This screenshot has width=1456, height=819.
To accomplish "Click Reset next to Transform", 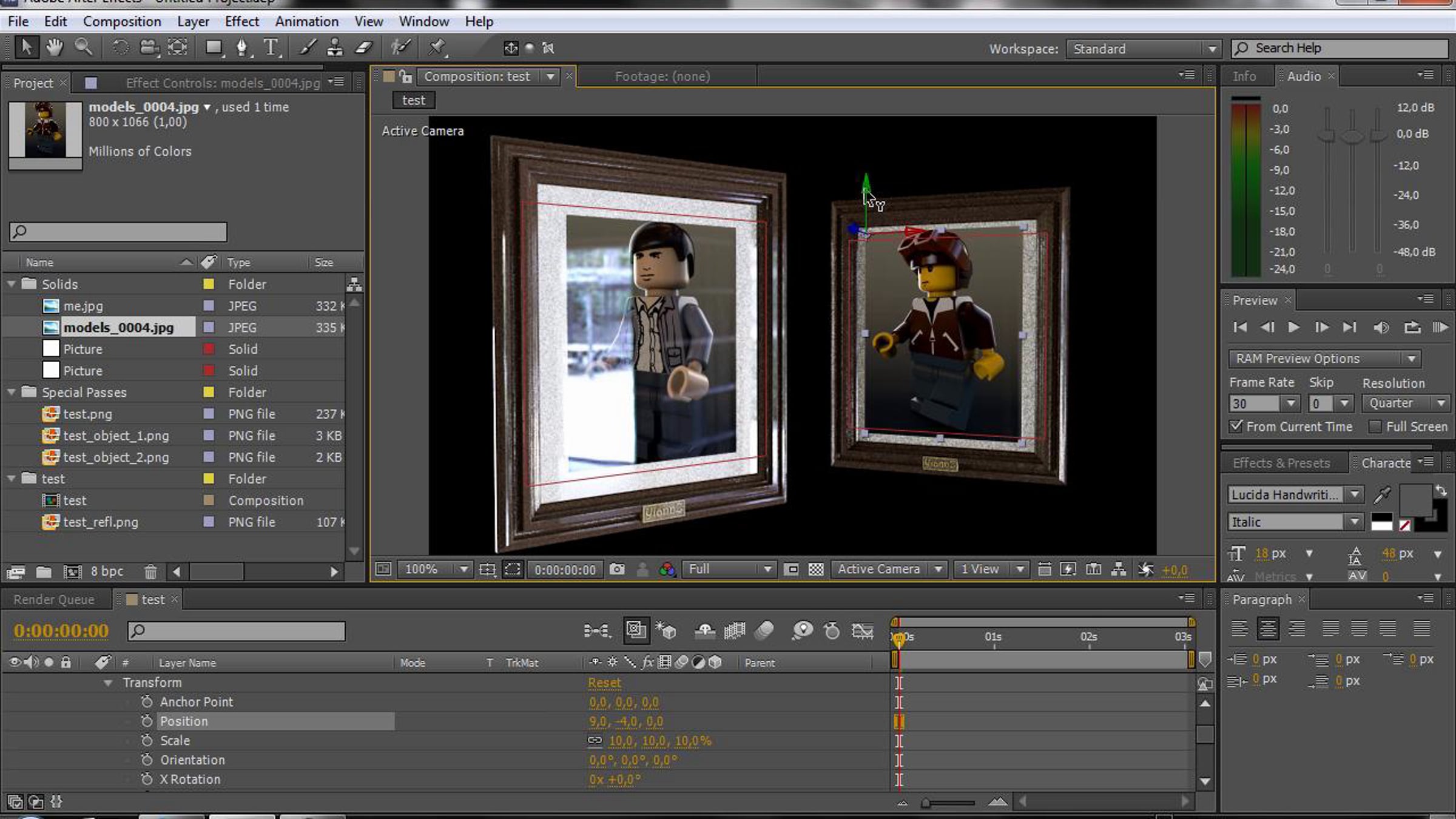I will coord(604,682).
